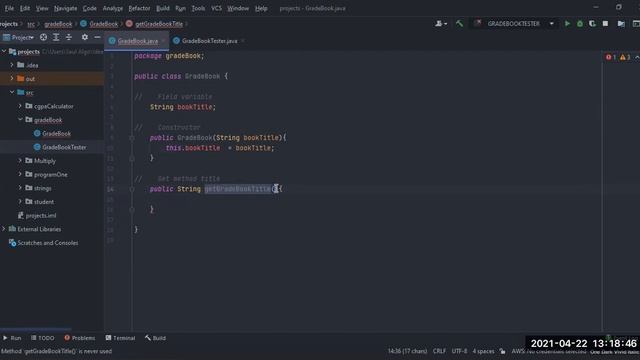Screen dimensions: 640x360
Task: Open the Problems tool window
Action: coord(80,338)
